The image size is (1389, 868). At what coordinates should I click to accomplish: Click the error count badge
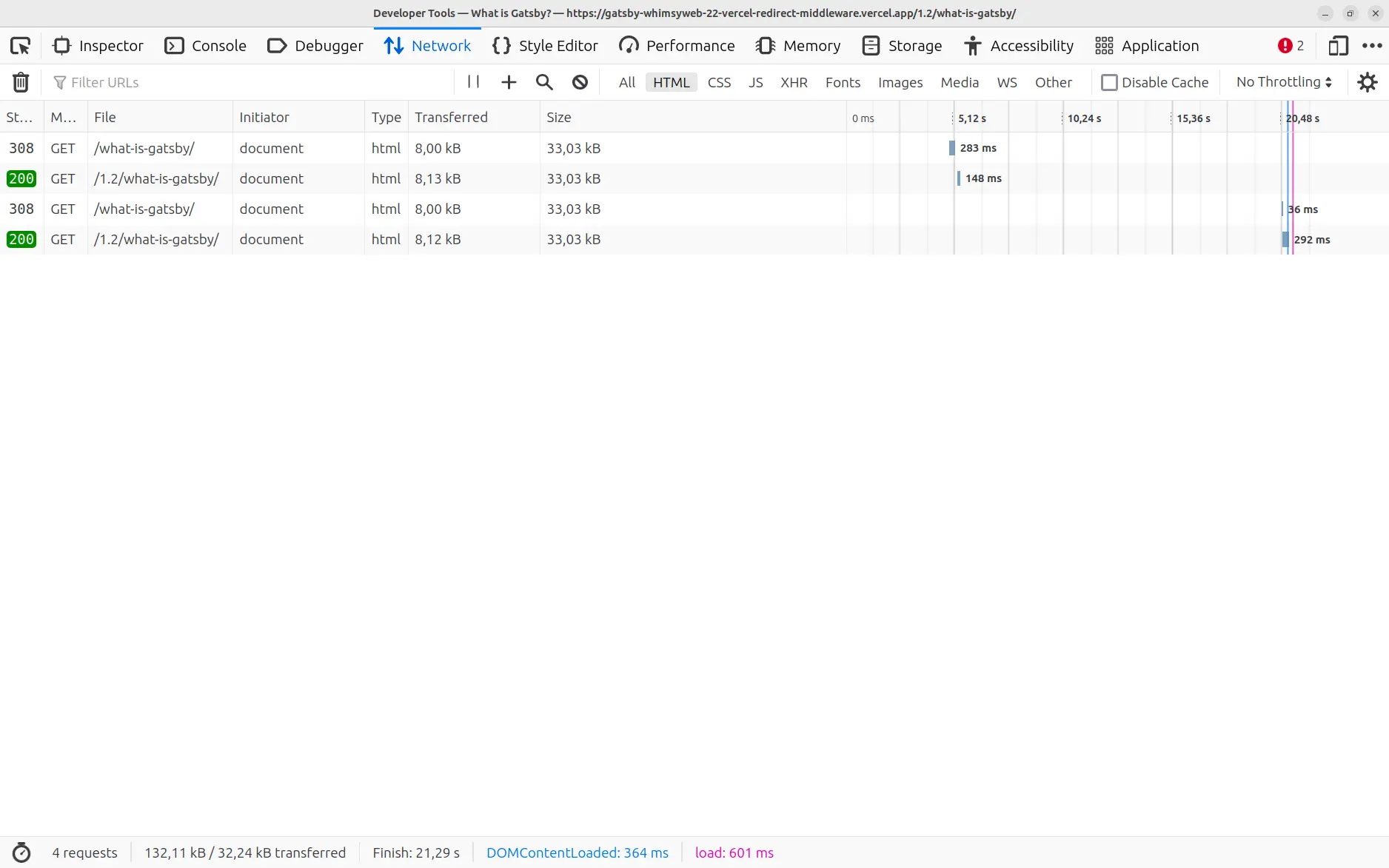tap(1291, 46)
